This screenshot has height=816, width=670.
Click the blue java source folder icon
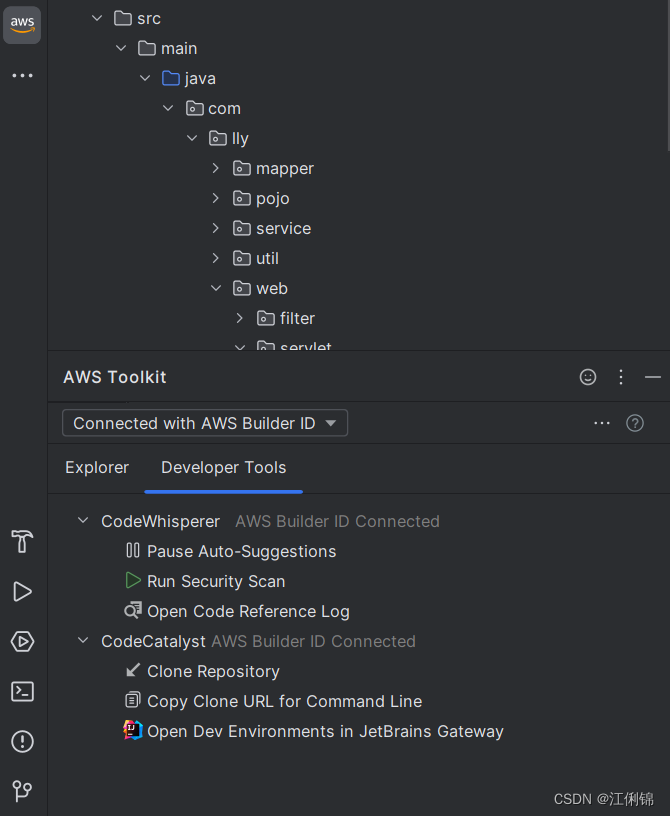[171, 78]
